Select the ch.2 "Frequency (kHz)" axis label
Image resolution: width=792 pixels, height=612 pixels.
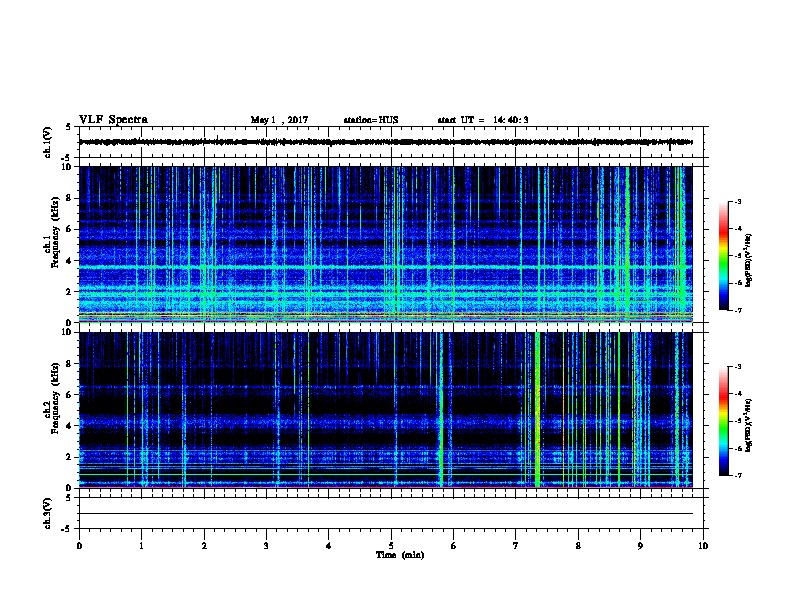[x=55, y=398]
